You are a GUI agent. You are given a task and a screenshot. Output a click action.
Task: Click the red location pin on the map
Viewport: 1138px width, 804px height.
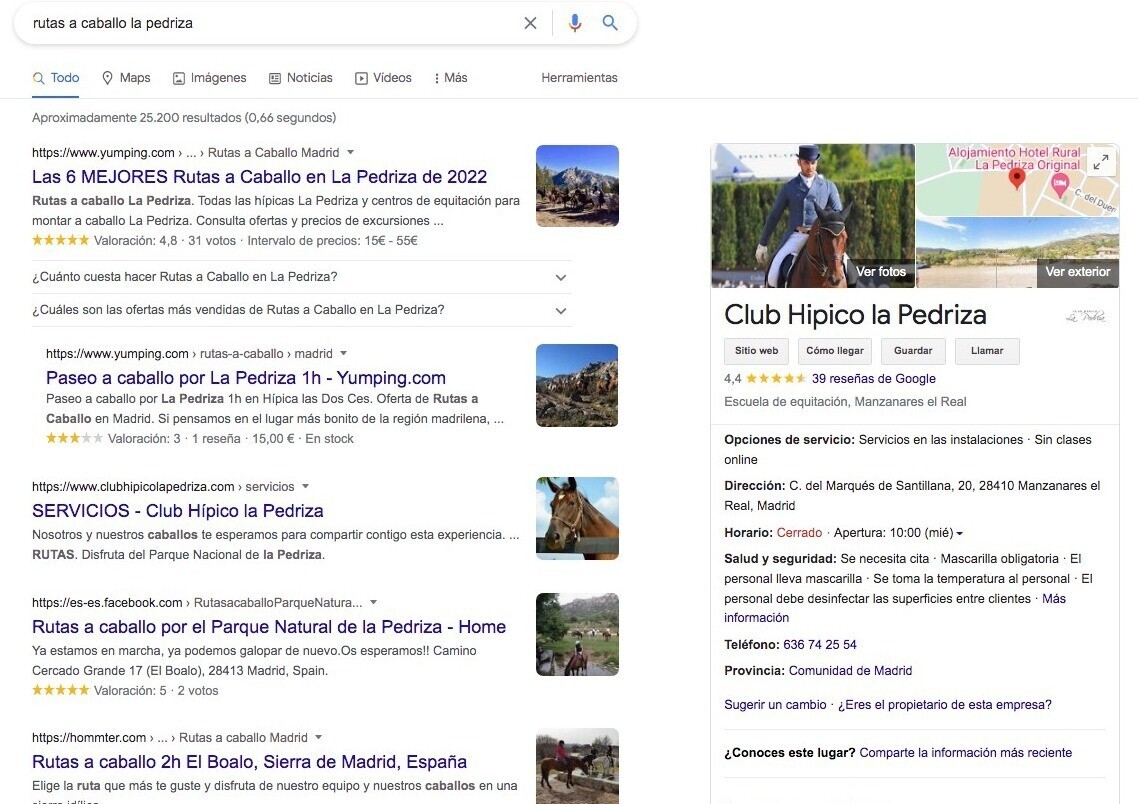click(x=1018, y=177)
